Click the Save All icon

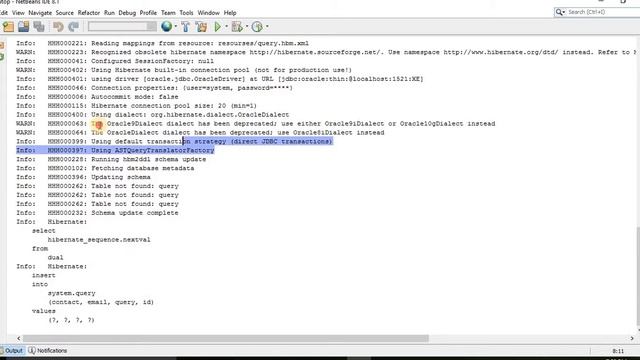point(39,27)
